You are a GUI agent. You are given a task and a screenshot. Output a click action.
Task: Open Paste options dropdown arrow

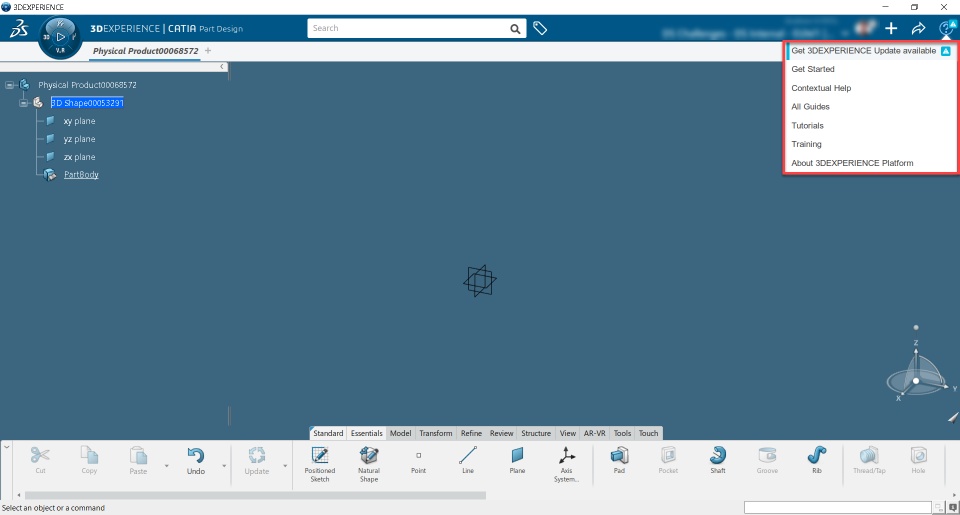[166, 466]
